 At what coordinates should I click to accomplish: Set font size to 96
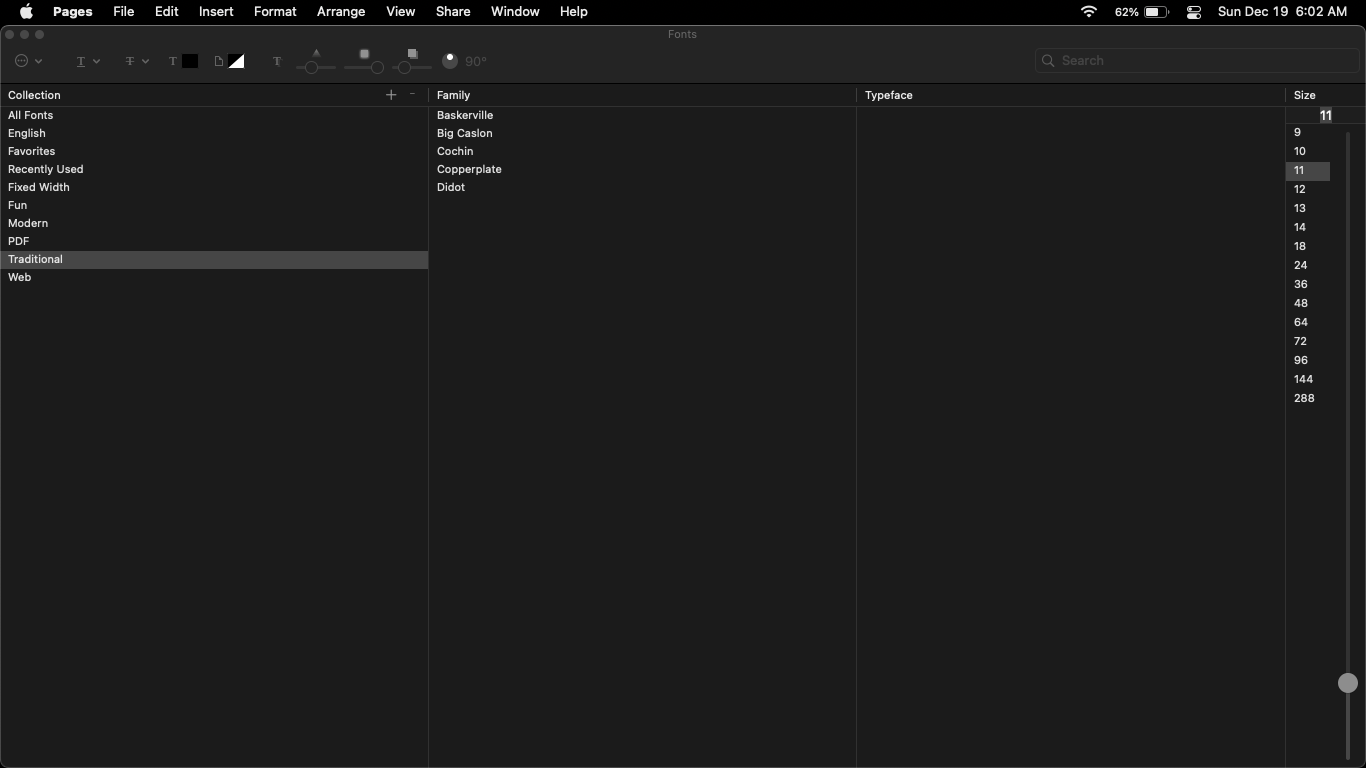[x=1308, y=360]
